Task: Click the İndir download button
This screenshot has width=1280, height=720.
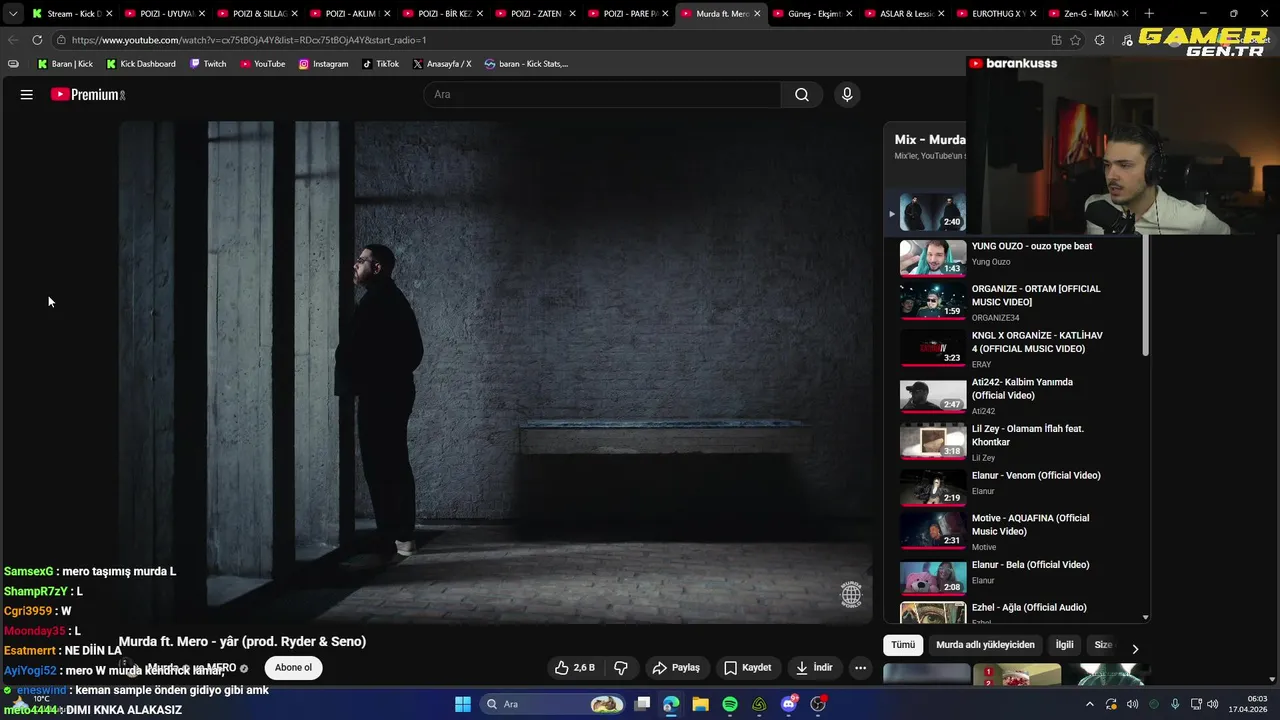Action: pyautogui.click(x=814, y=668)
